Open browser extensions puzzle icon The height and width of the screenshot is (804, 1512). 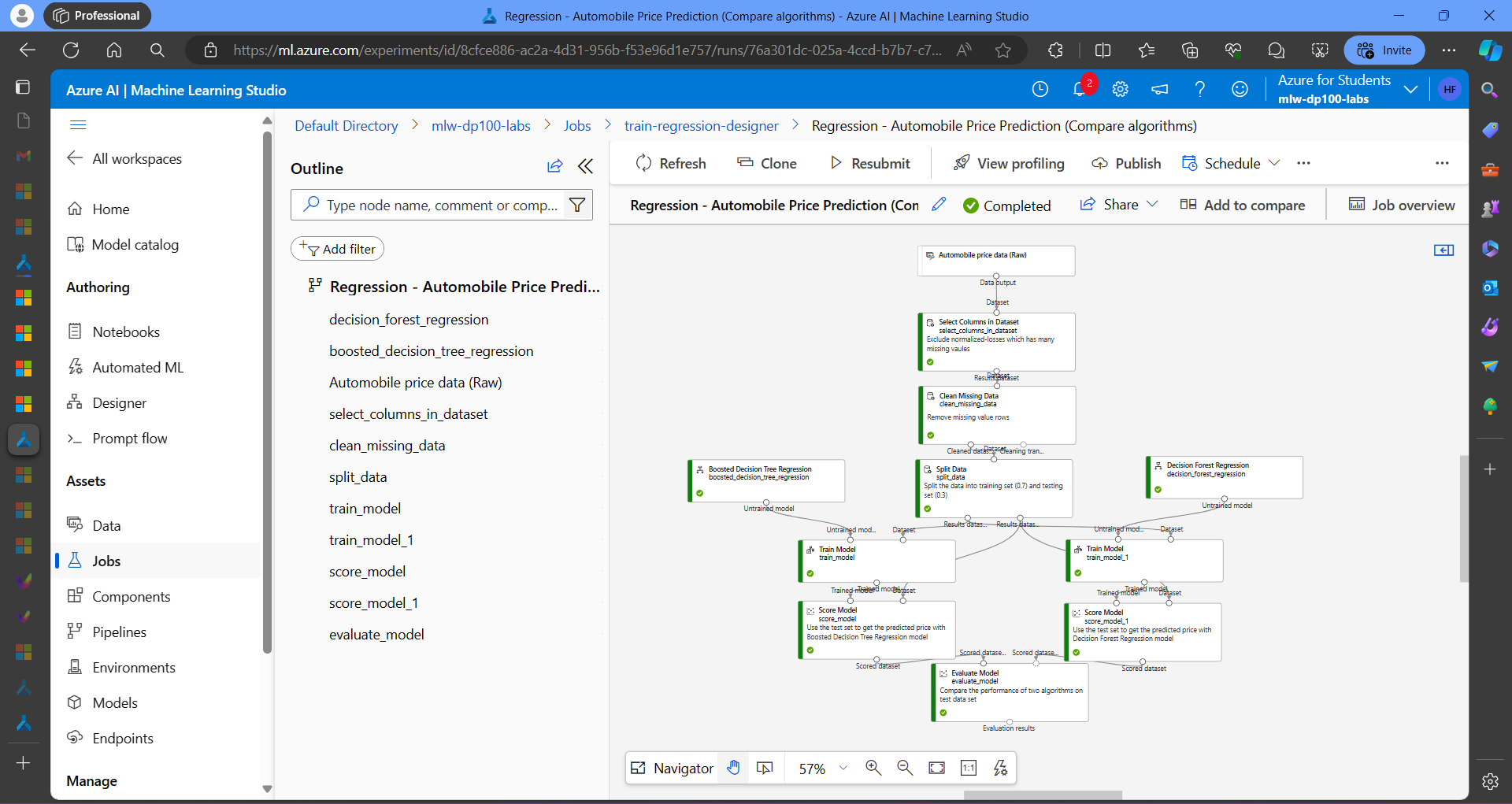(x=1055, y=50)
